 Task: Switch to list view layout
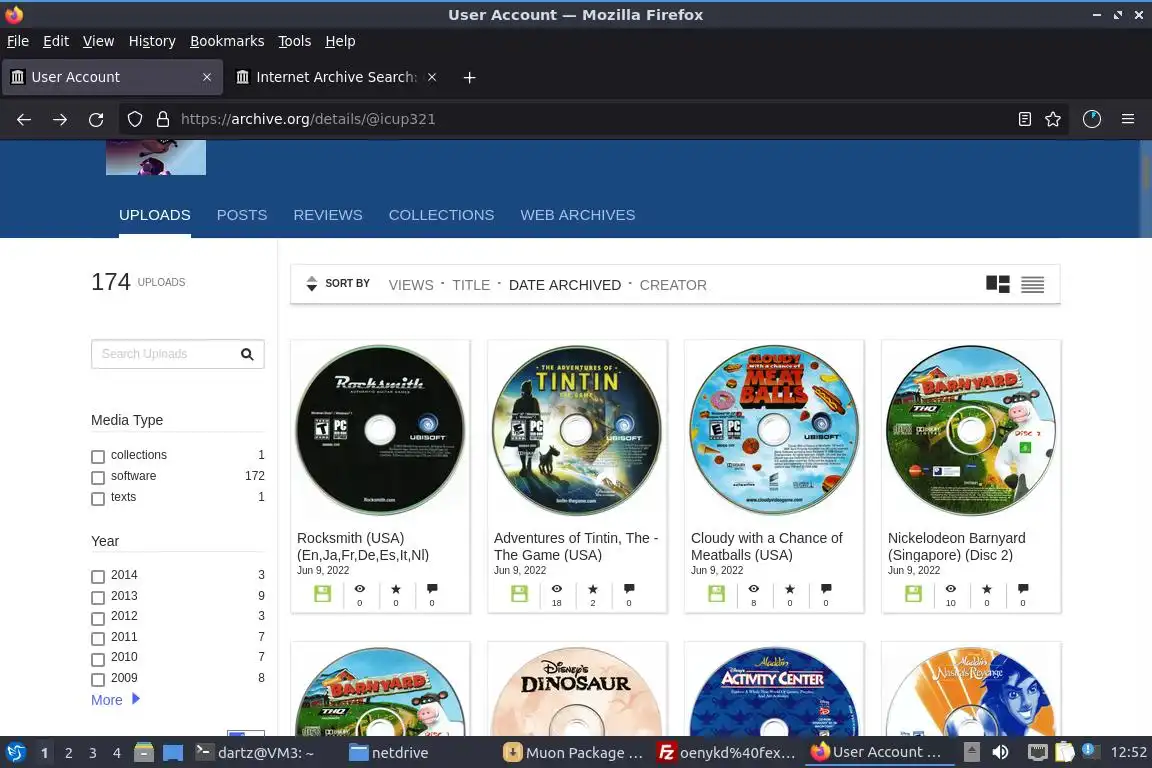pyautogui.click(x=1032, y=284)
